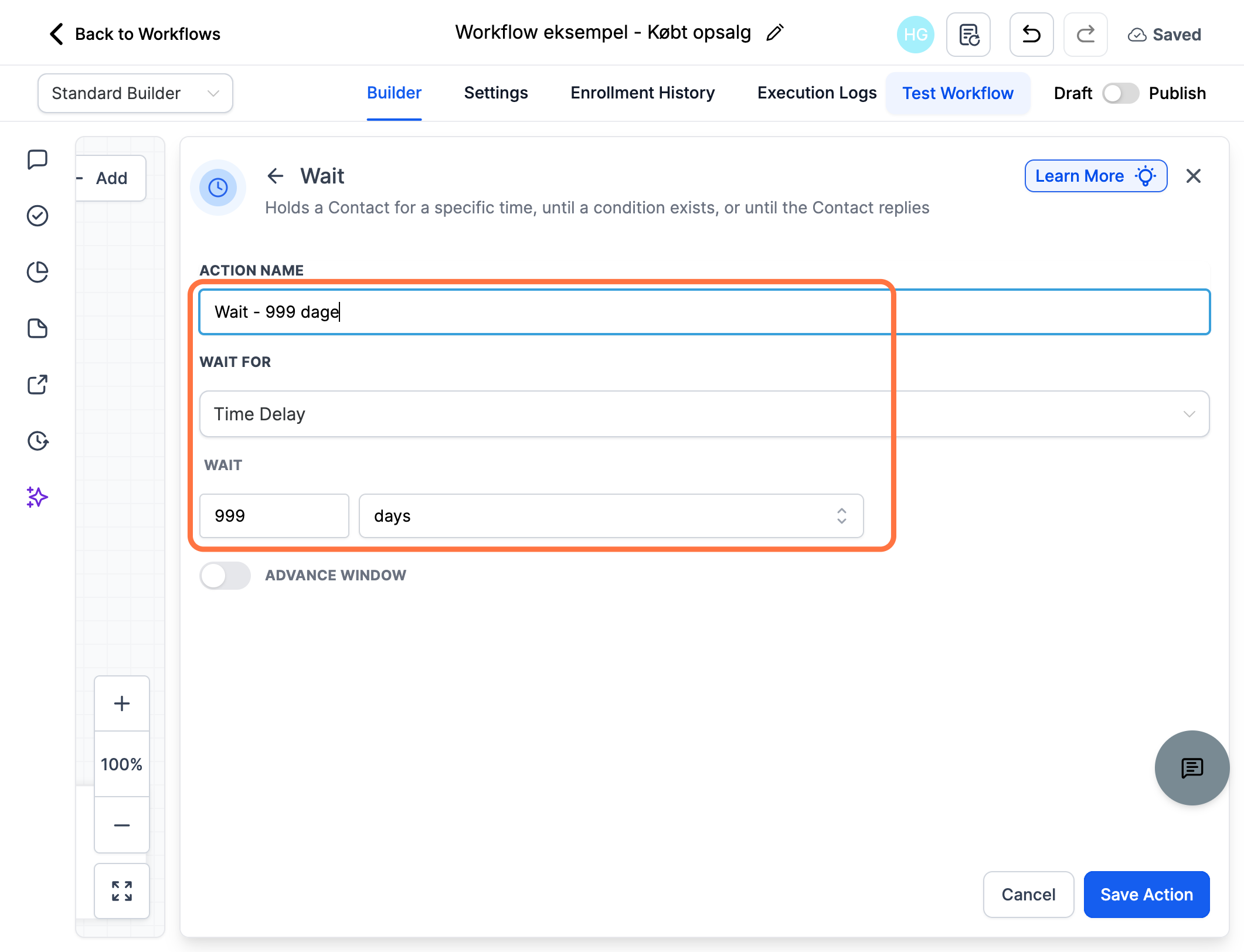Screen dimensions: 1244x952
Task: Click the redo arrow icon
Action: tap(1085, 35)
